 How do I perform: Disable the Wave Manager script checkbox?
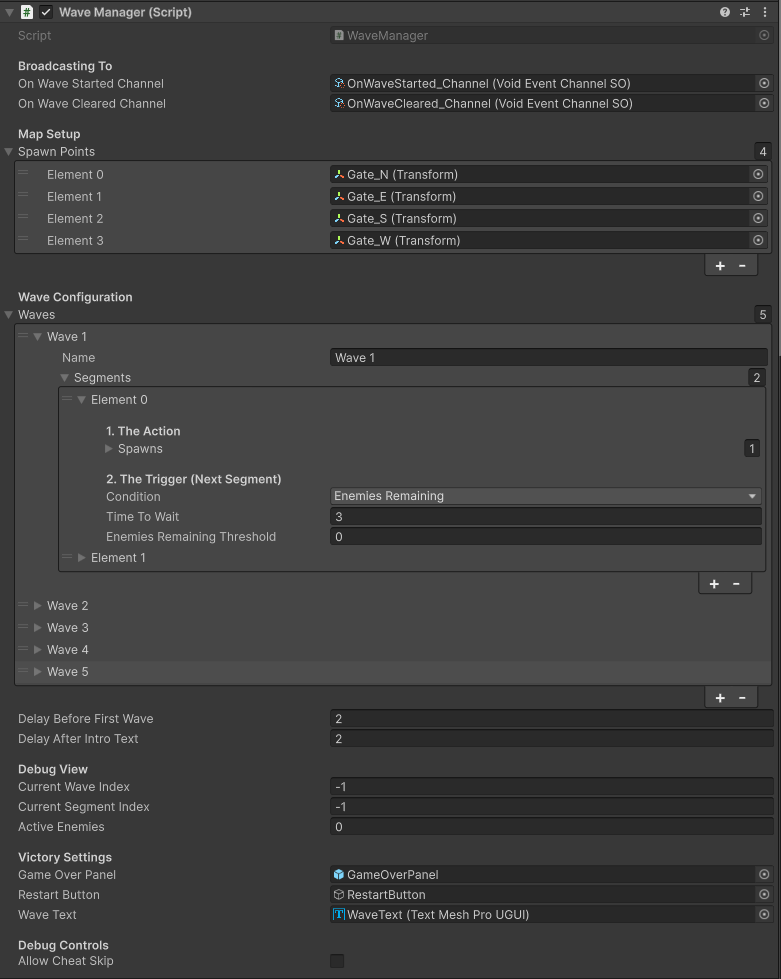[x=46, y=12]
